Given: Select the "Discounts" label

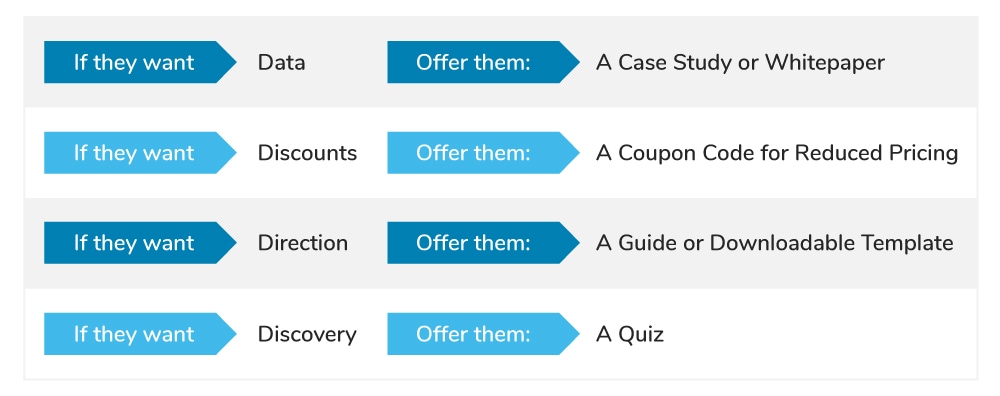Looking at the screenshot, I should (307, 153).
